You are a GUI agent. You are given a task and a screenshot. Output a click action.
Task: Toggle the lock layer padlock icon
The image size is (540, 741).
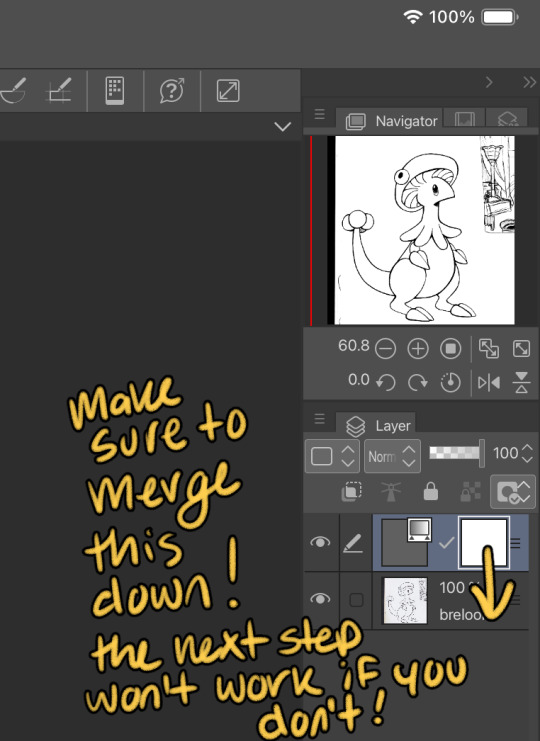click(430, 491)
